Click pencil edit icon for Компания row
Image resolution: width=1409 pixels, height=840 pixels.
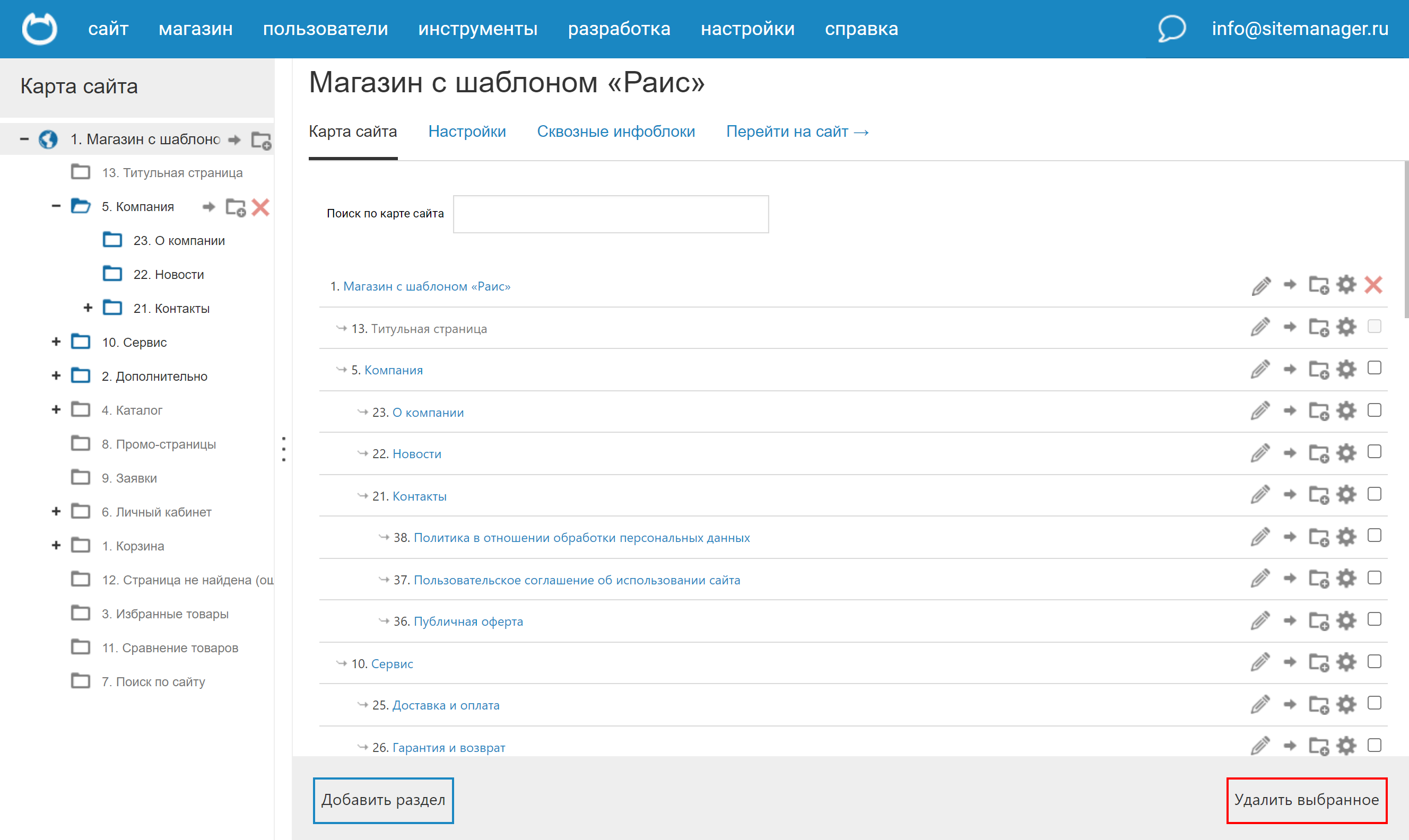point(1260,370)
